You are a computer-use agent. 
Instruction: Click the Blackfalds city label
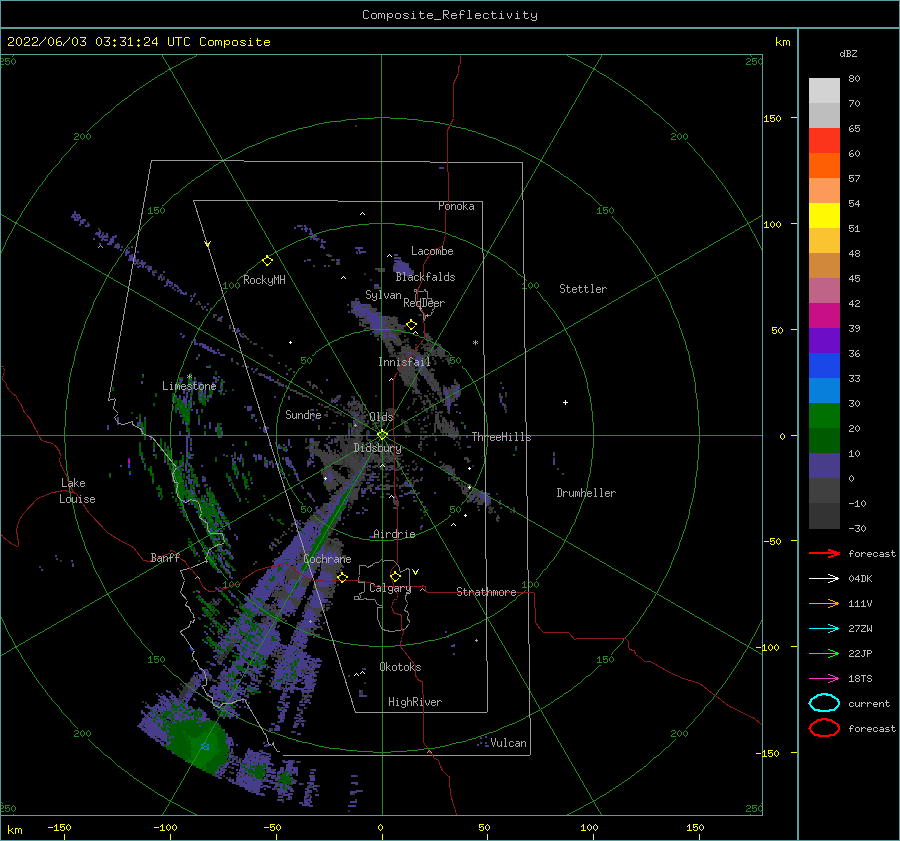tap(425, 277)
